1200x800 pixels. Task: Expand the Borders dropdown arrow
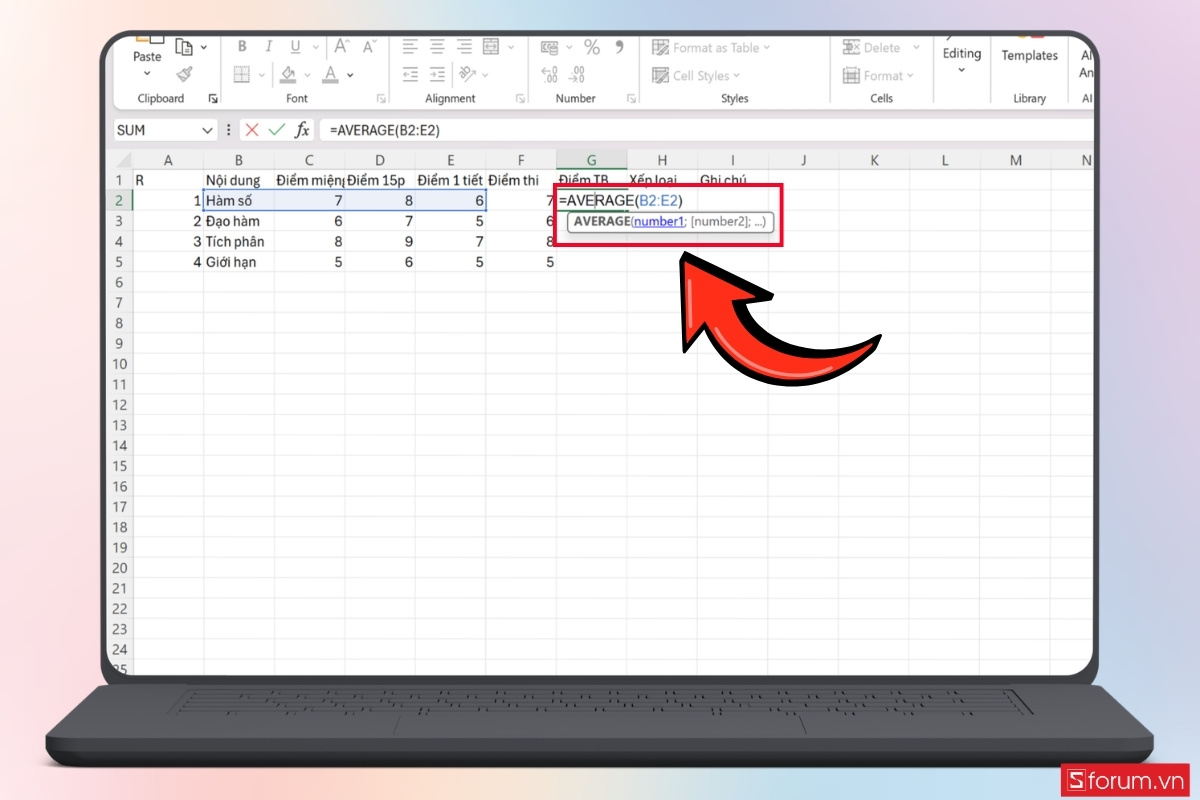tap(262, 75)
